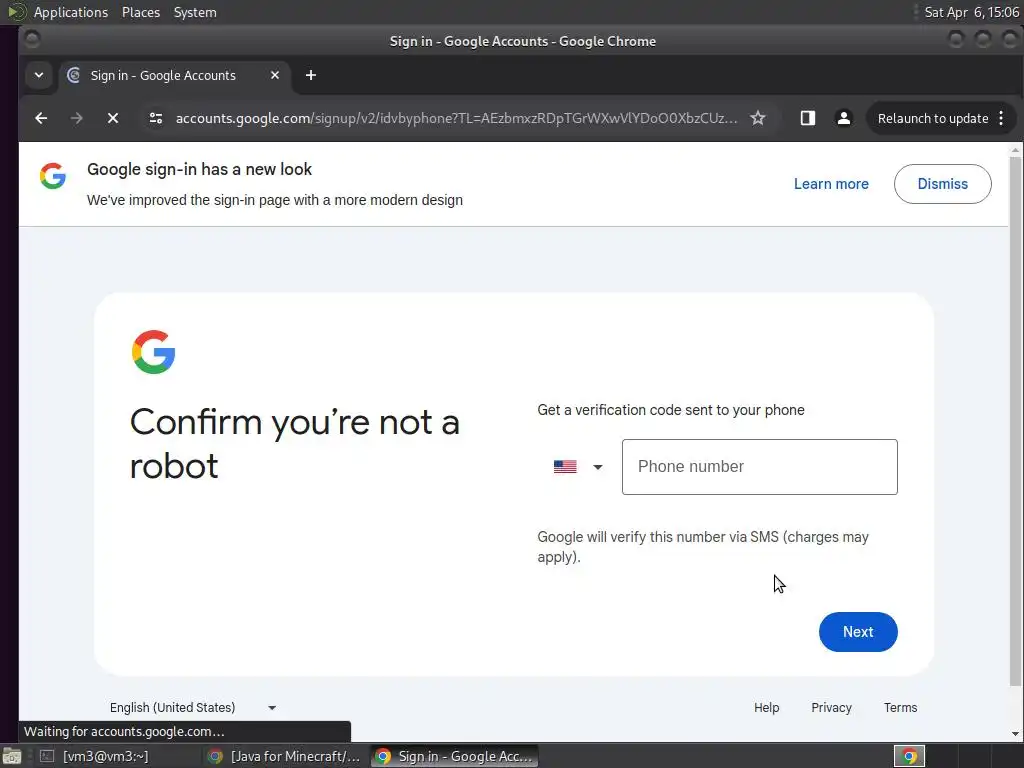Click the large Google logo on card

153,352
